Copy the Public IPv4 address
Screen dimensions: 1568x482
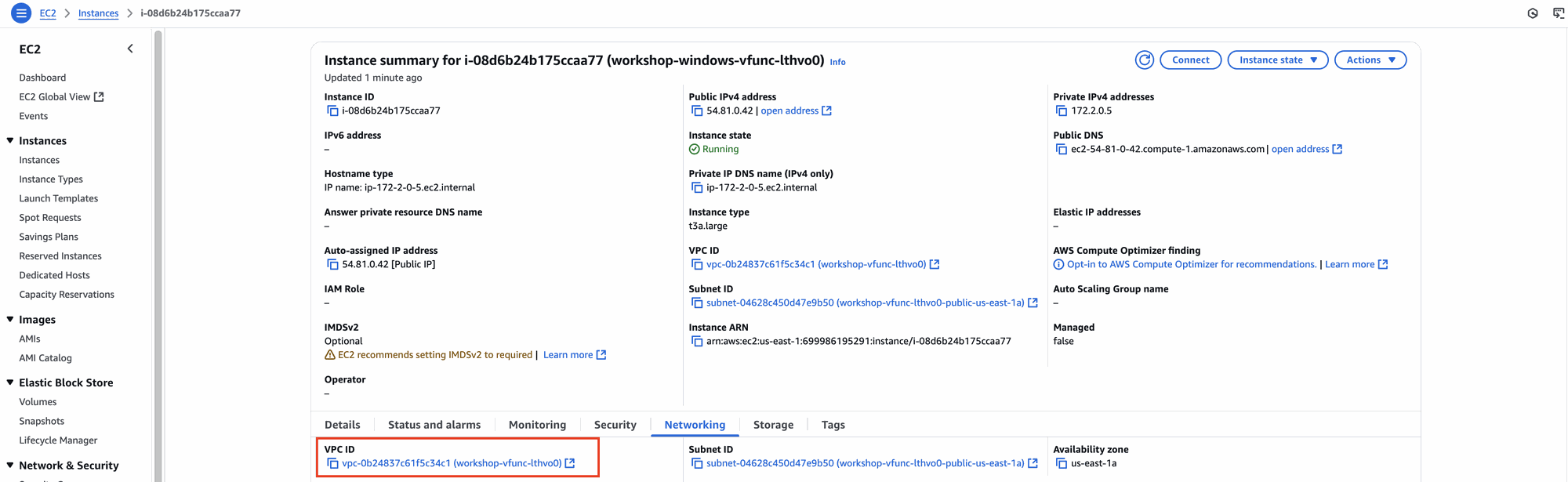pyautogui.click(x=697, y=111)
